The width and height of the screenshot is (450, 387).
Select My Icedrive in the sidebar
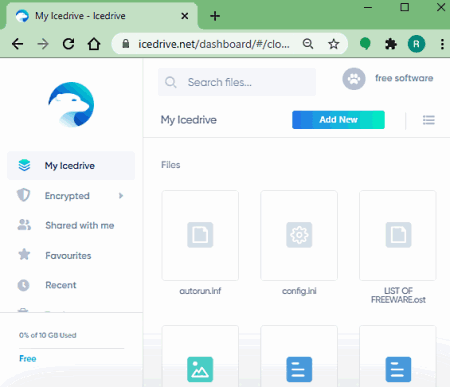[x=71, y=165]
